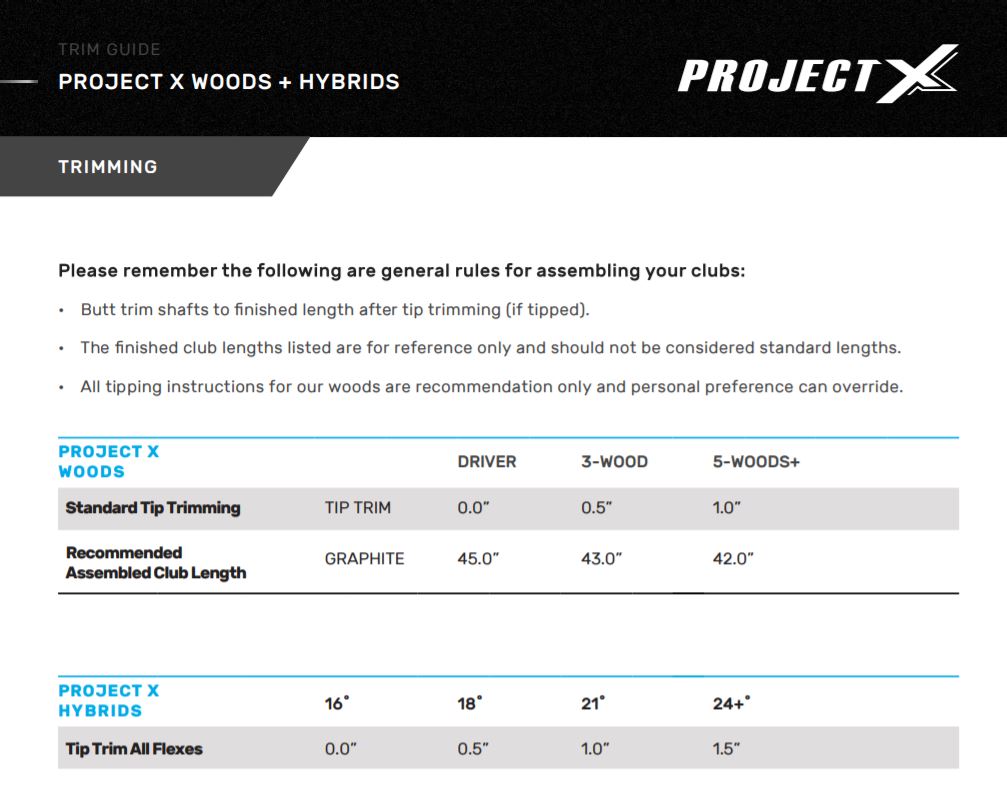Image resolution: width=1007 pixels, height=796 pixels.
Task: Select the DRIVER column header
Action: tap(487, 461)
